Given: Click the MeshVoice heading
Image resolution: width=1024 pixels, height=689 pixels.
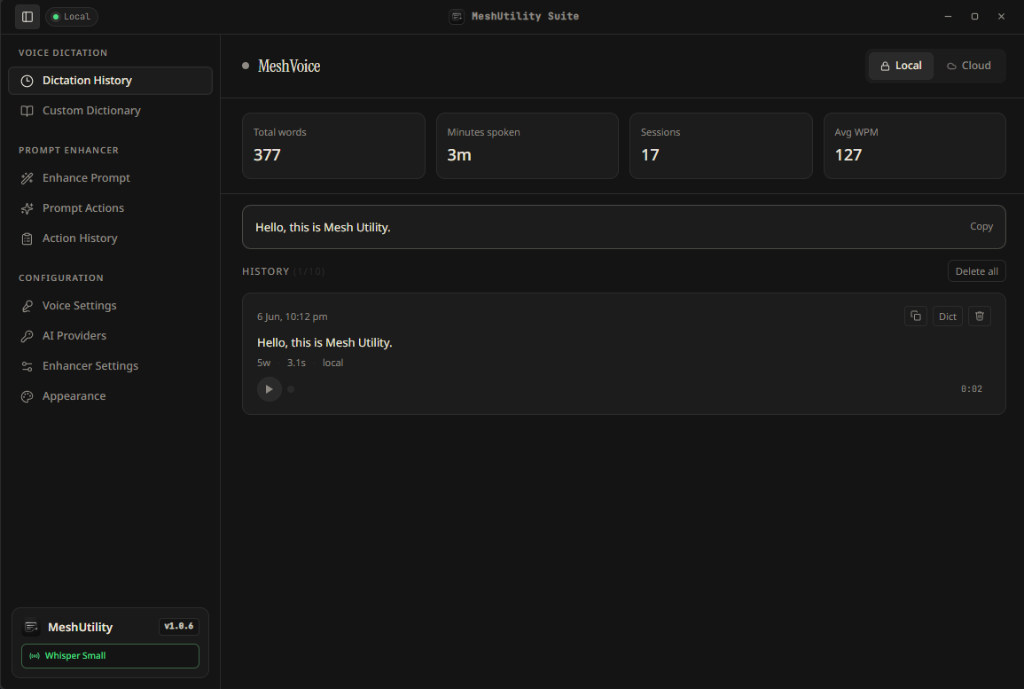Looking at the screenshot, I should point(289,66).
